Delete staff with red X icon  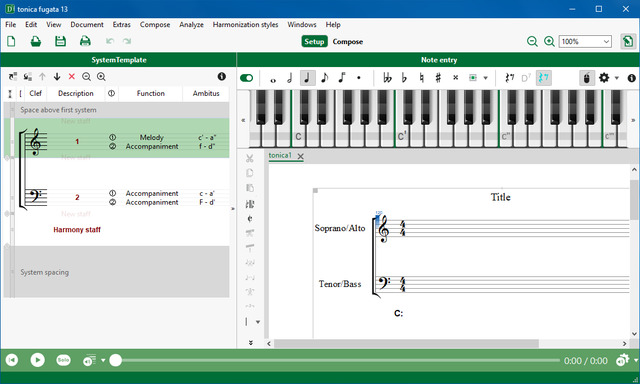pos(72,76)
